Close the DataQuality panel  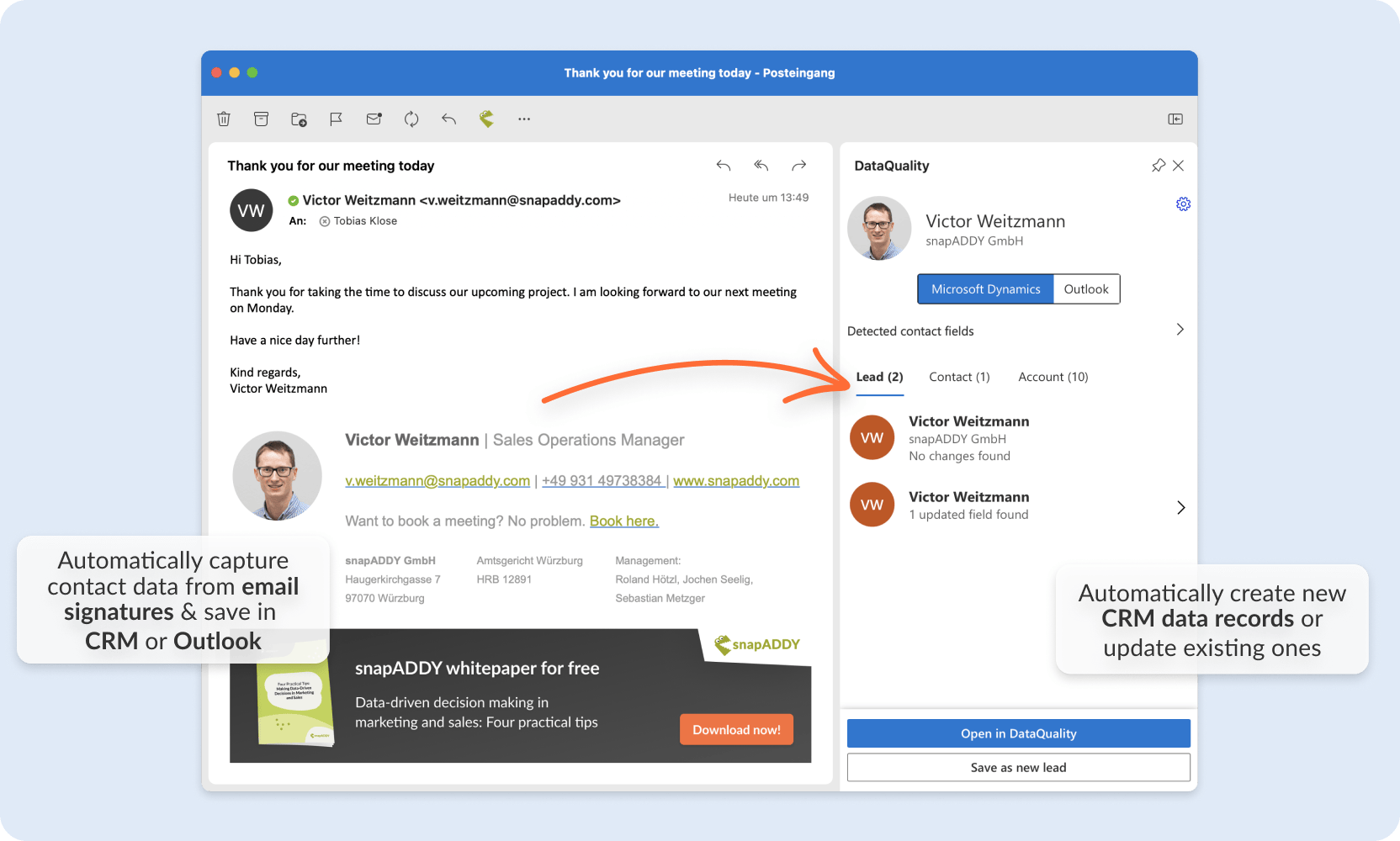[x=1179, y=166]
